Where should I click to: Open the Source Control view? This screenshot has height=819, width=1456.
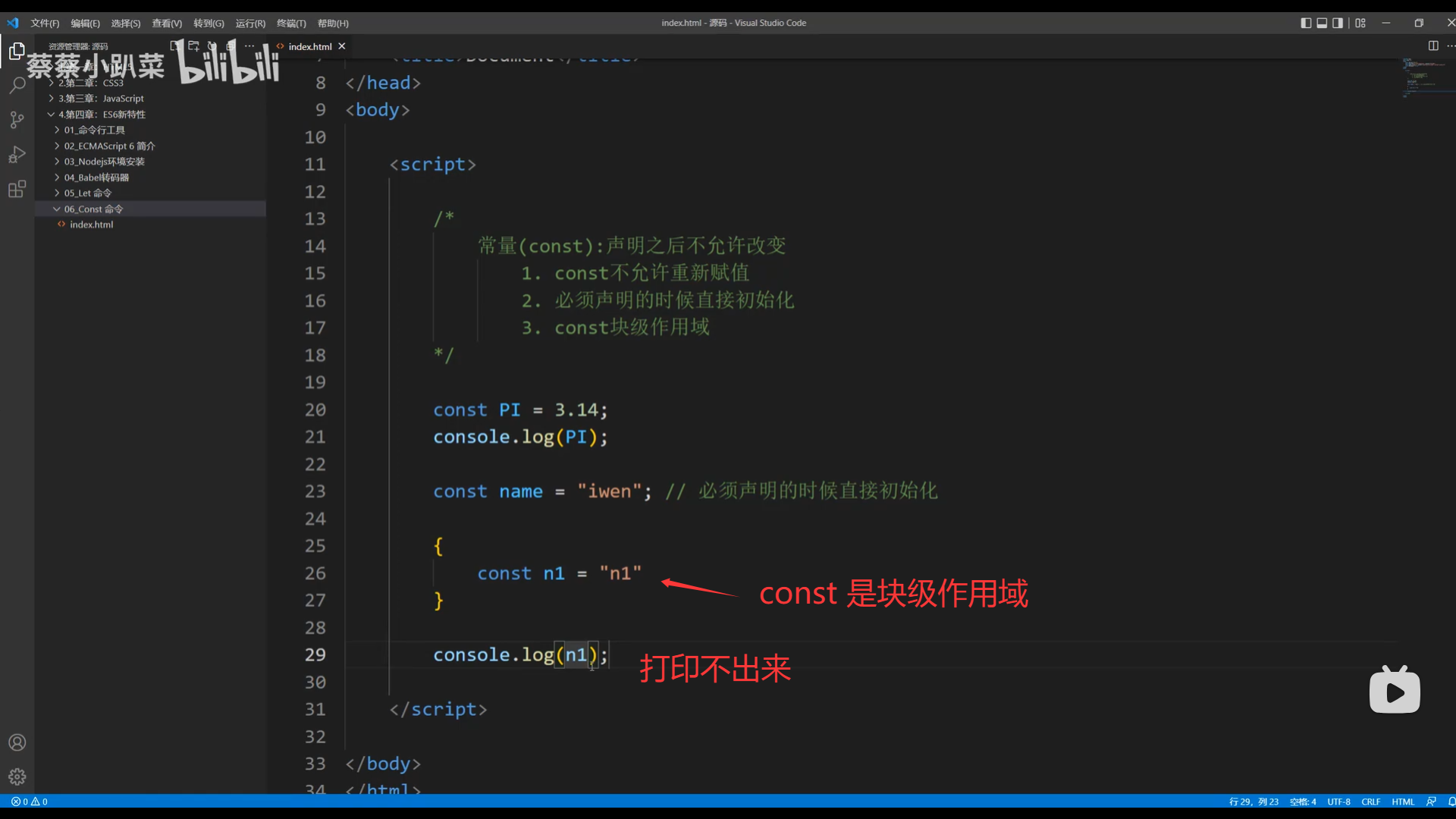tap(17, 120)
